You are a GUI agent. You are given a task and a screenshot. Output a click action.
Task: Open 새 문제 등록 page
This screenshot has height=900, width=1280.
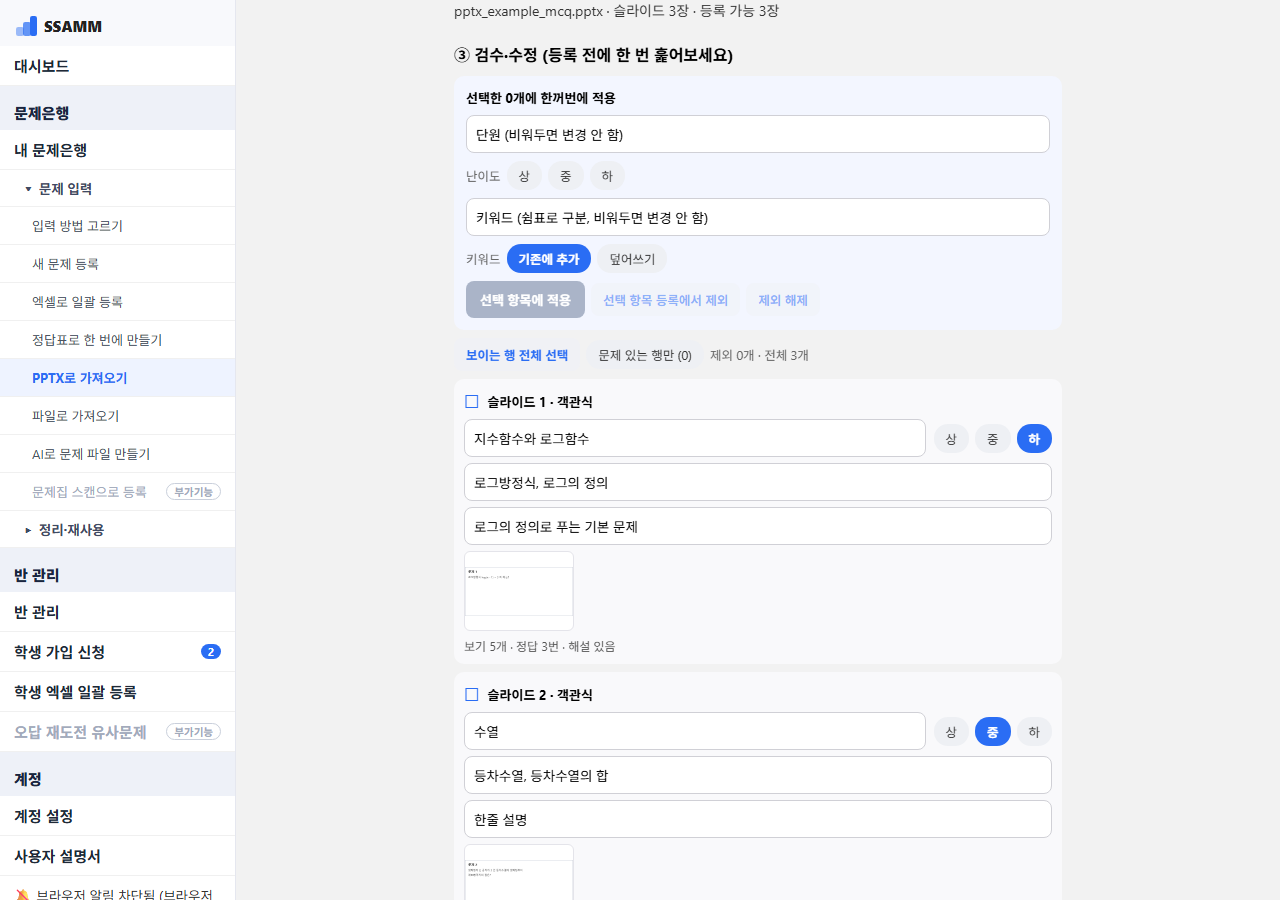click(117, 264)
